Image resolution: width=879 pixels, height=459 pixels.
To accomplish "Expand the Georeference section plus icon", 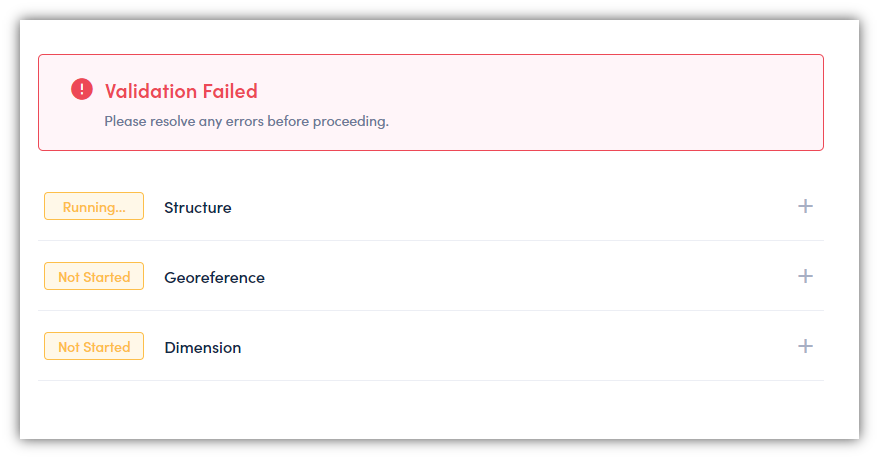I will [x=805, y=276].
